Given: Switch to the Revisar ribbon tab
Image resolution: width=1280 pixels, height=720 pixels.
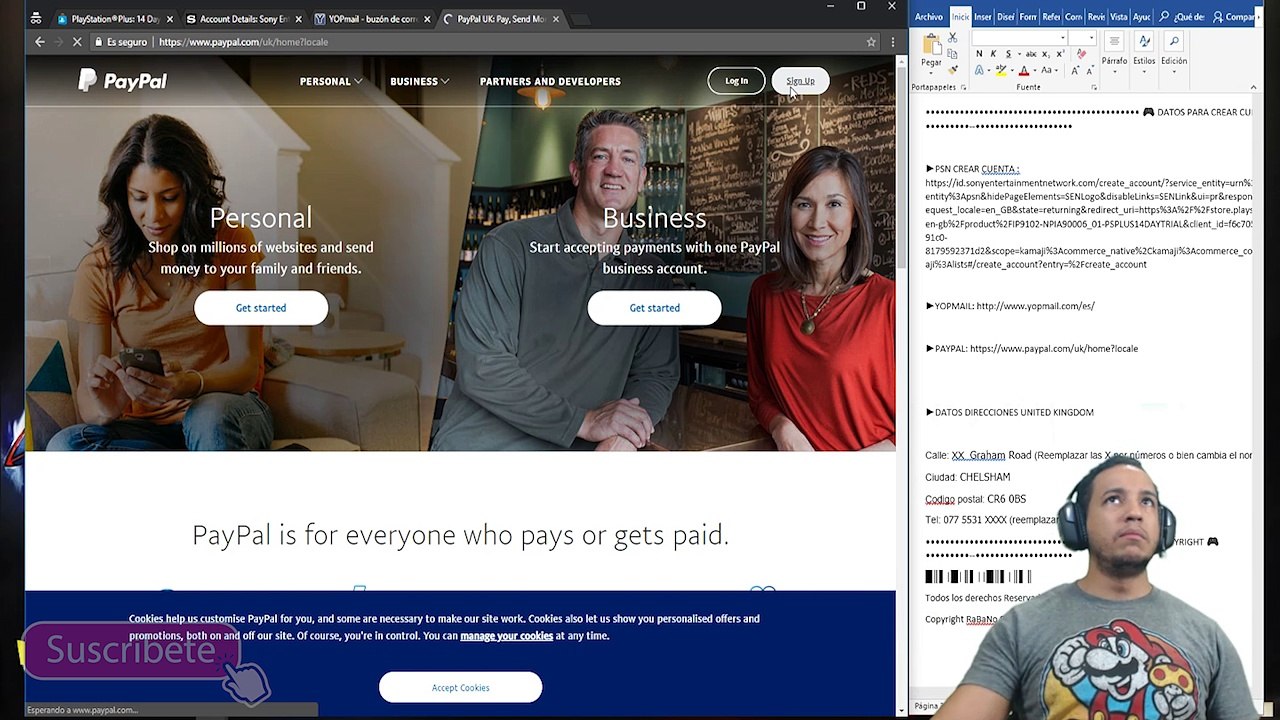Looking at the screenshot, I should coord(1096,17).
